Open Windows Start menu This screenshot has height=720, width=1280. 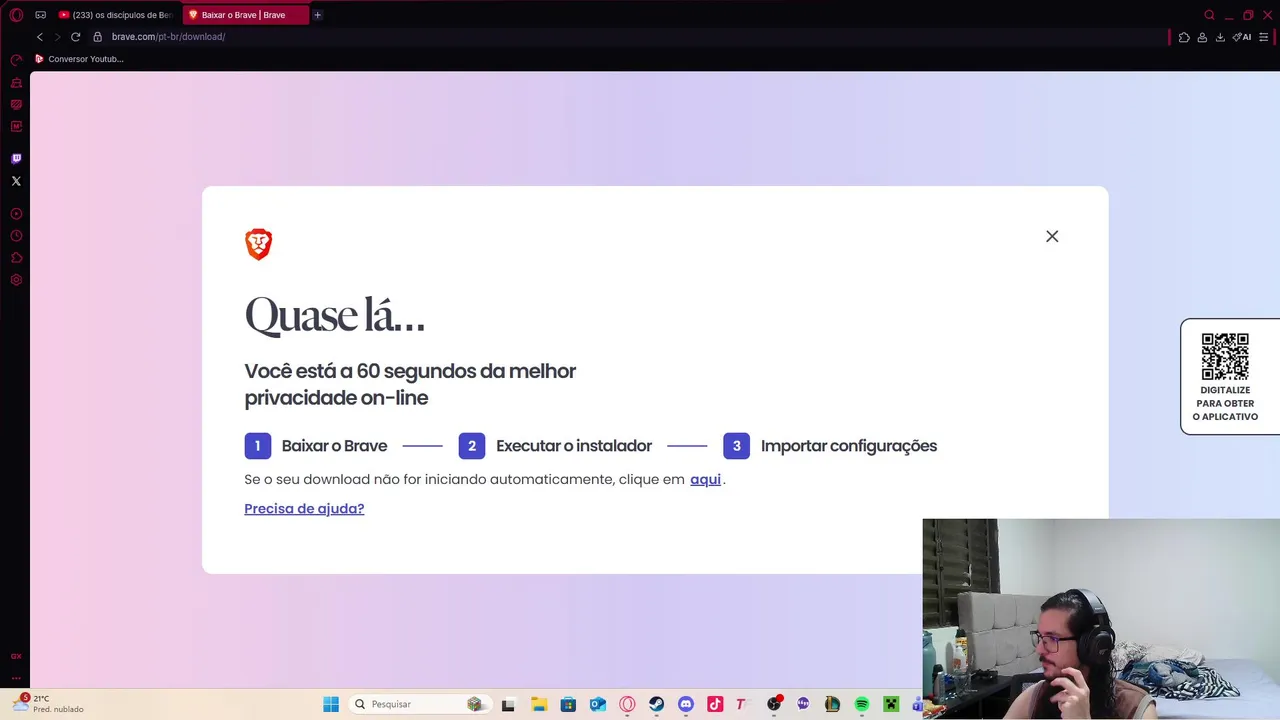(x=331, y=704)
